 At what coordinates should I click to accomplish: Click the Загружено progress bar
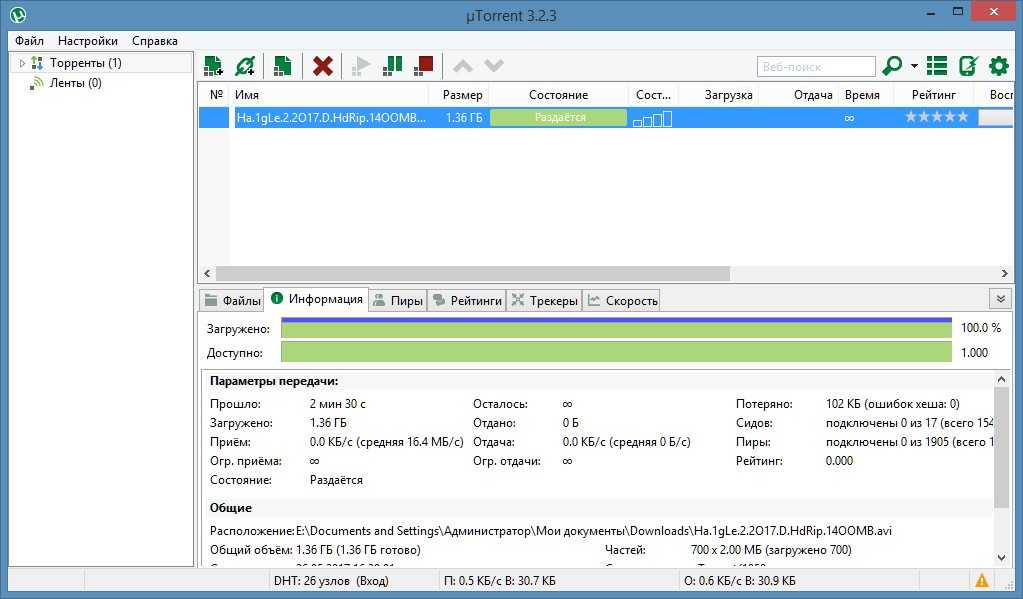tap(617, 328)
